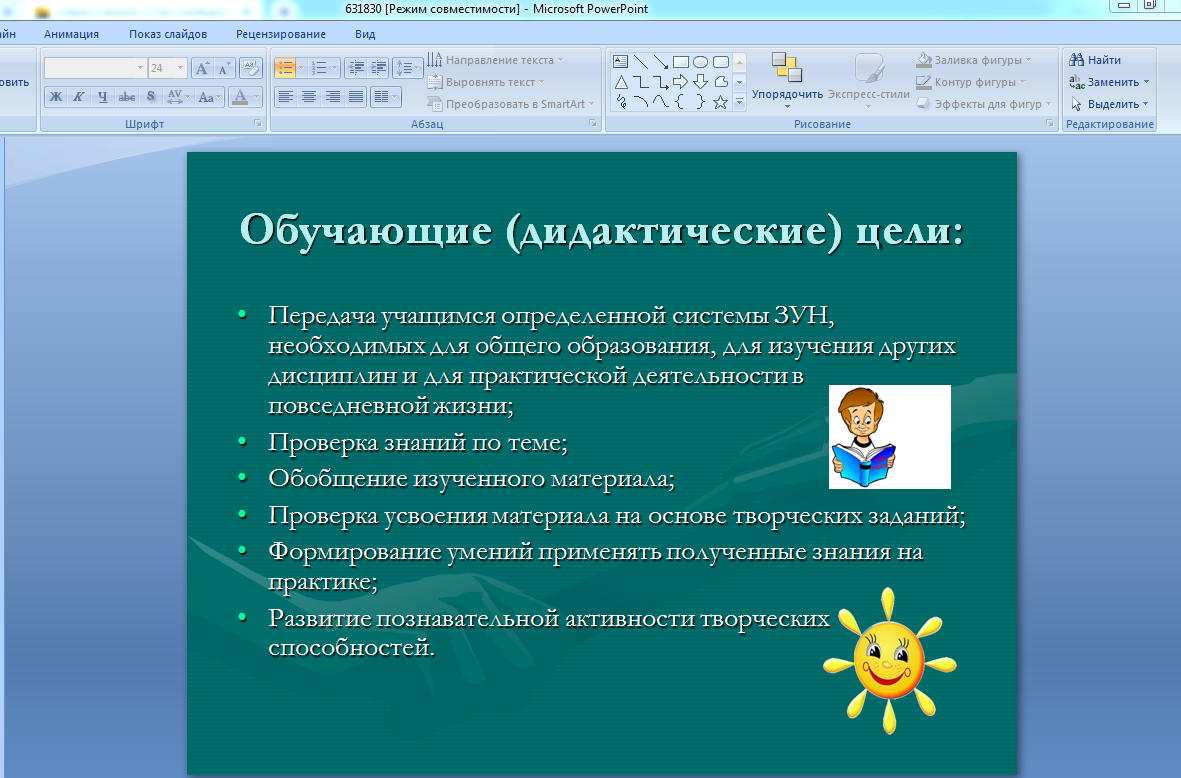This screenshot has width=1181, height=778.
Task: Select the Scribble shape
Action: pos(621,102)
